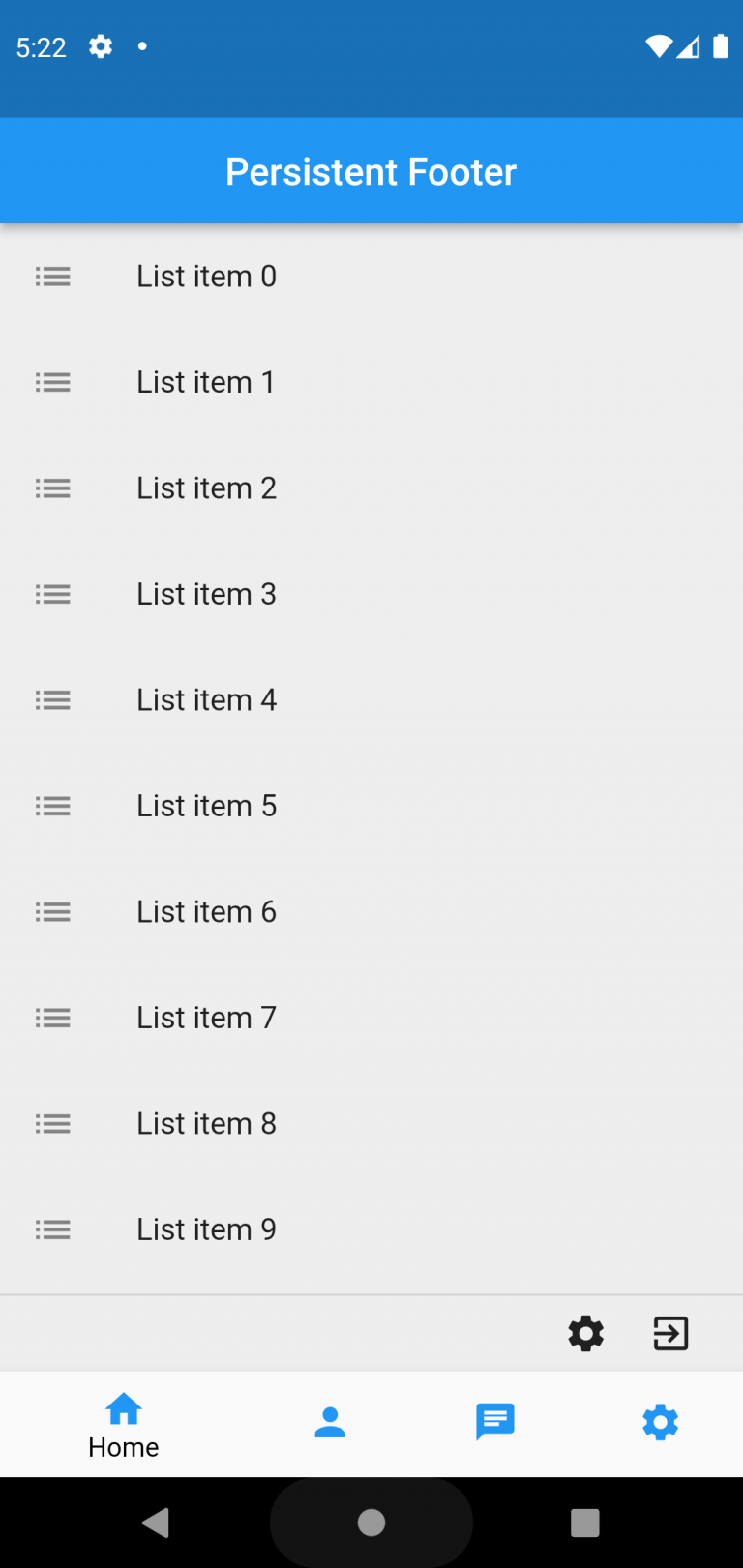Open the chat icon in bottom navigation
The image size is (743, 1568).
[x=494, y=1422]
